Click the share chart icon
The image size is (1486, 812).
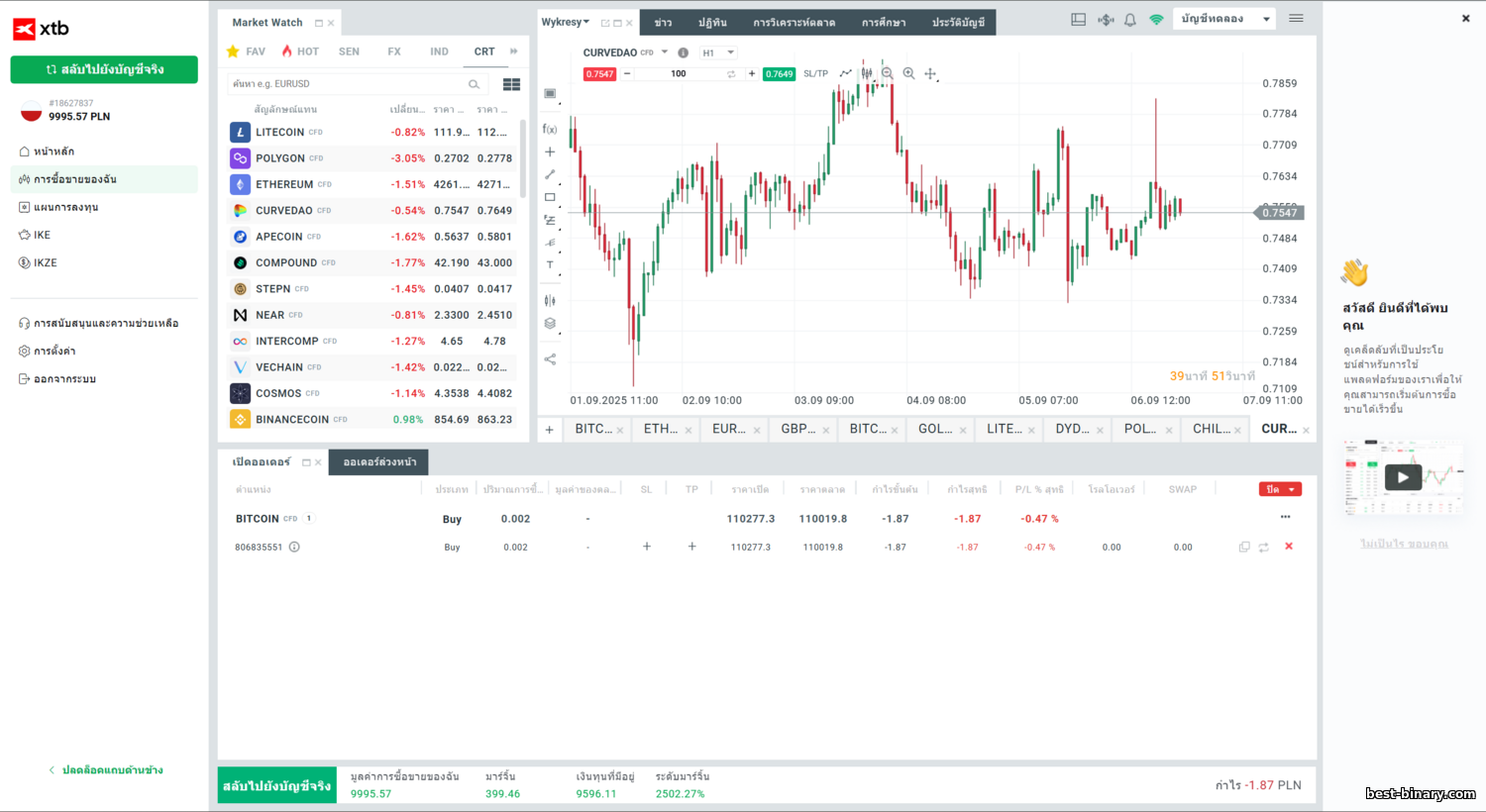coord(550,359)
